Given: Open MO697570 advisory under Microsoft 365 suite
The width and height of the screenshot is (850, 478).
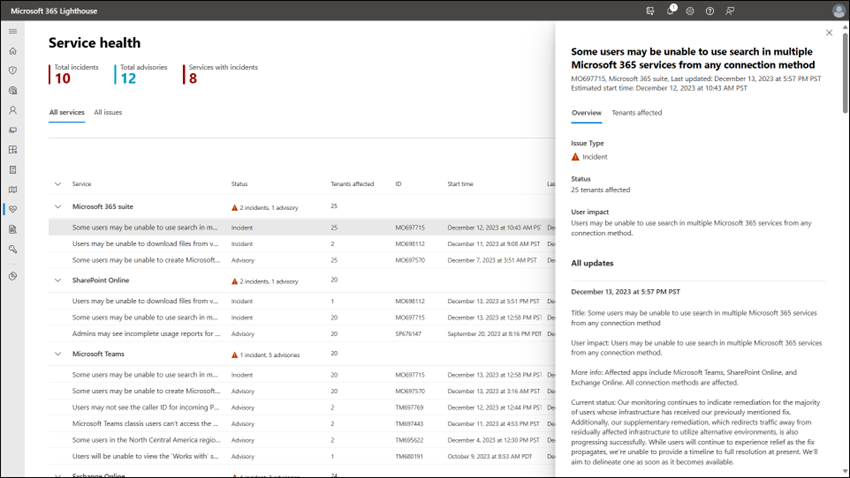Looking at the screenshot, I should click(302, 260).
